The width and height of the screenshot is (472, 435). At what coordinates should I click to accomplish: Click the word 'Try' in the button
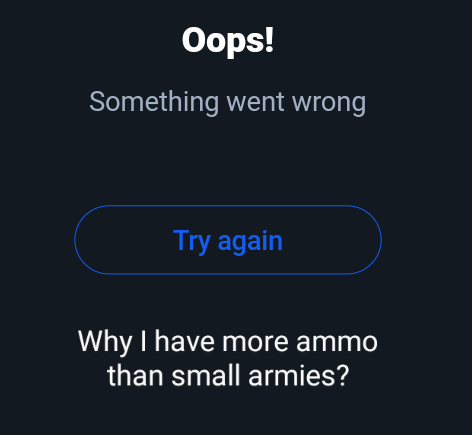click(x=192, y=241)
